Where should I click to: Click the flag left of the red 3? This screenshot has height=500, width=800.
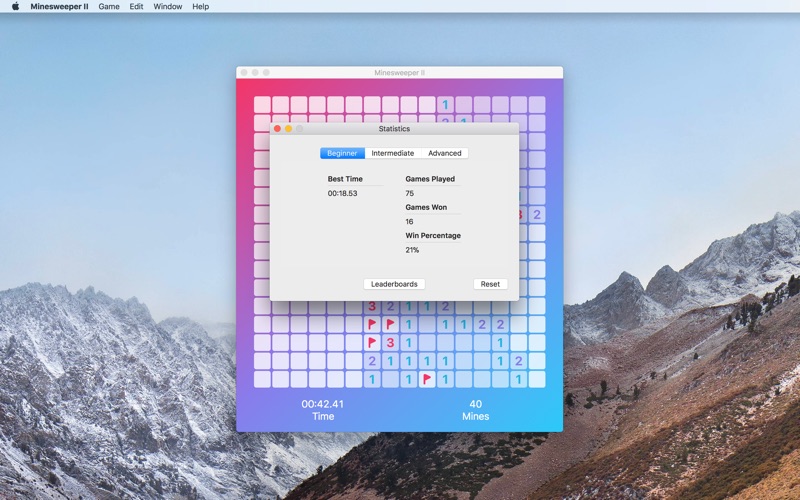tap(372, 342)
